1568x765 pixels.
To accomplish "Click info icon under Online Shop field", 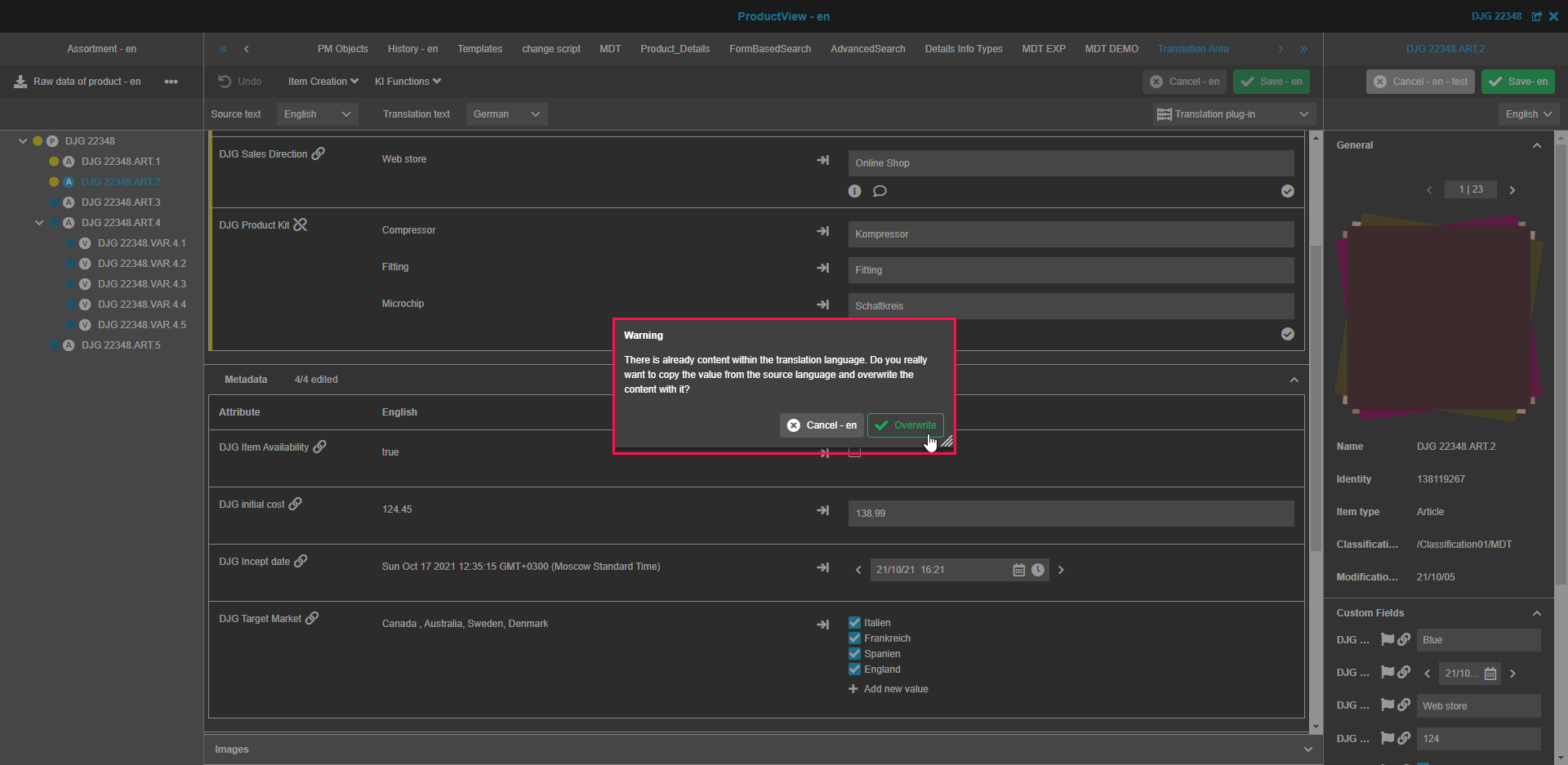I will pos(854,191).
